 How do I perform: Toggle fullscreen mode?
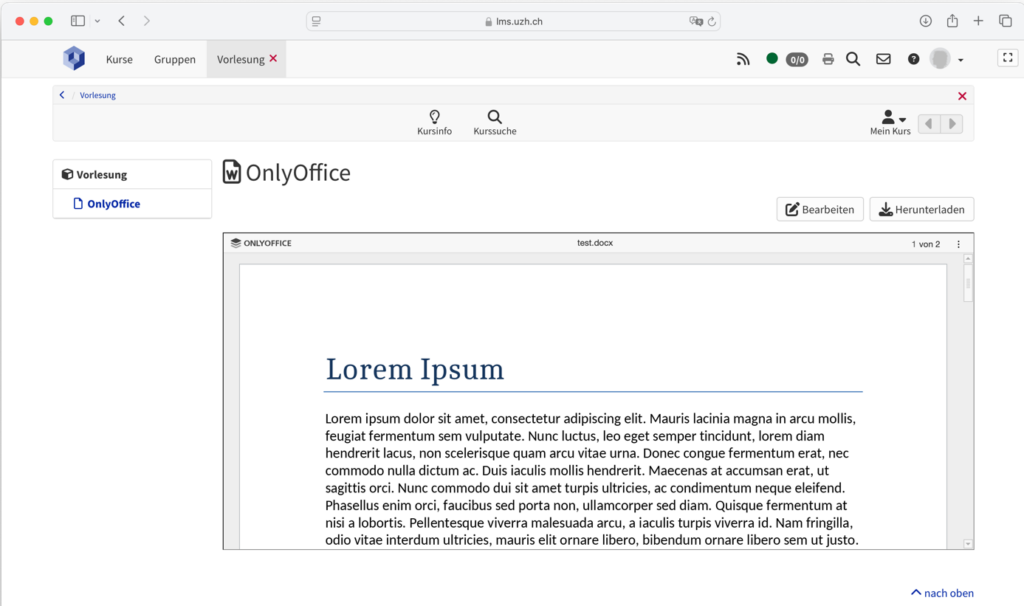coord(1007,57)
